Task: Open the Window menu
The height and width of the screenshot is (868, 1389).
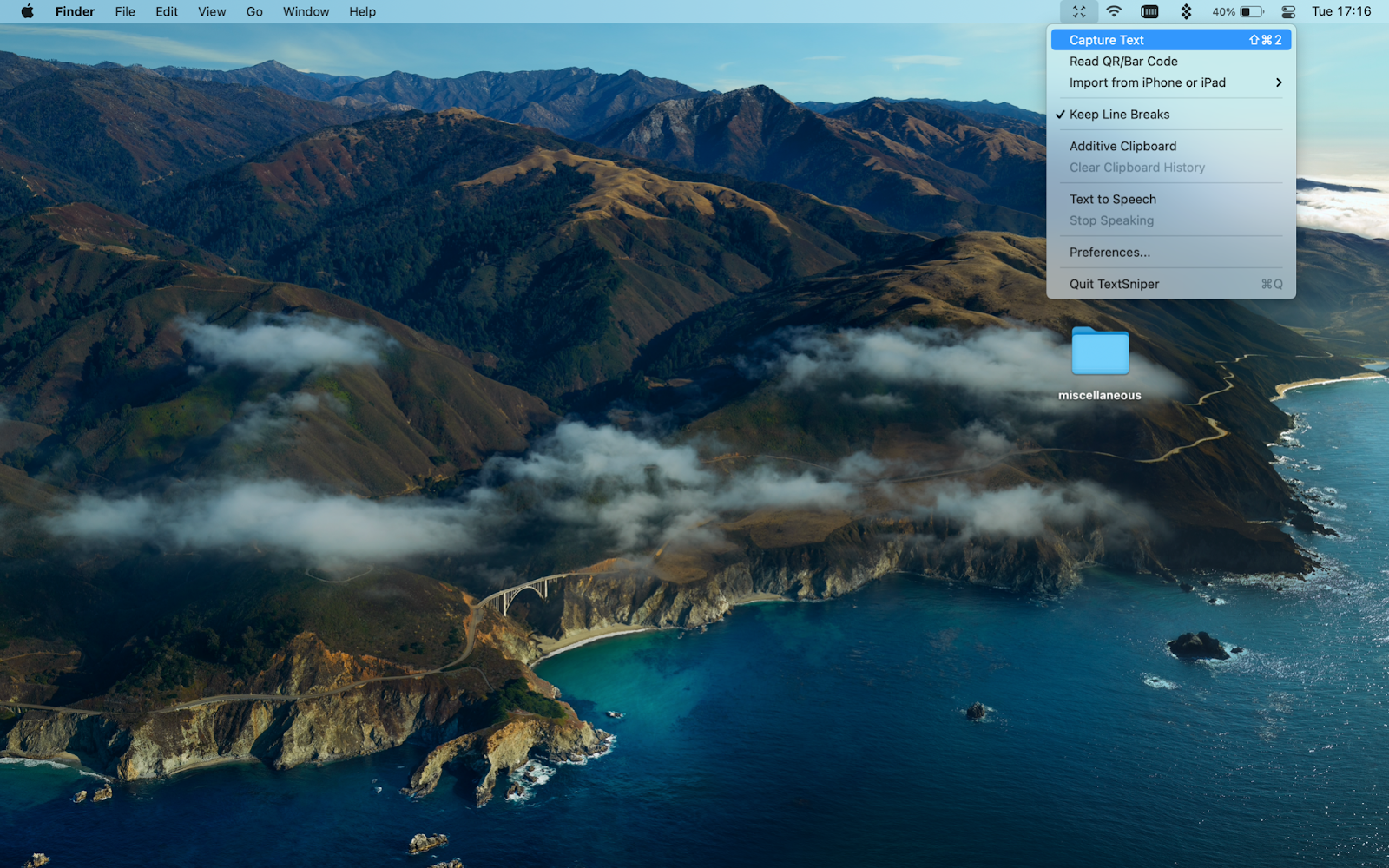Action: pos(306,11)
